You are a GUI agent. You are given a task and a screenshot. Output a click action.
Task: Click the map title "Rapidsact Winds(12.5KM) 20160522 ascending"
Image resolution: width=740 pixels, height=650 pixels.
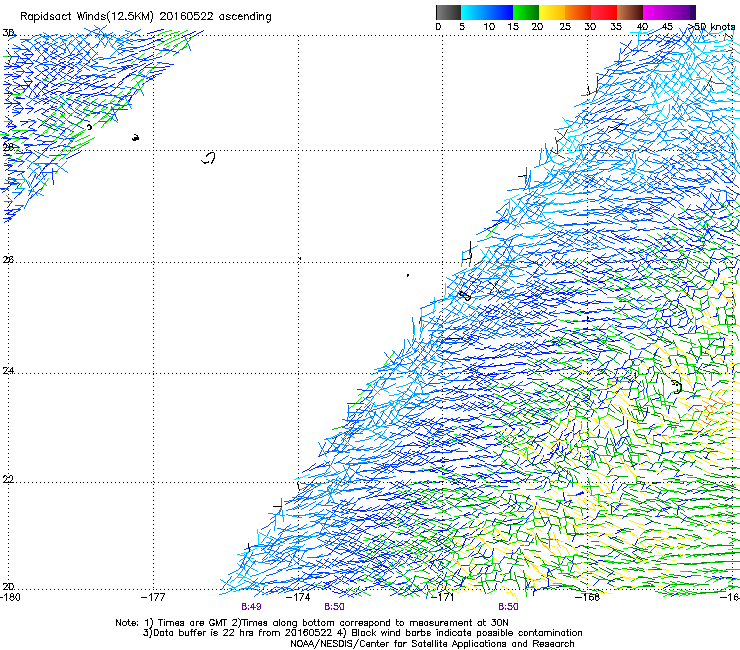click(x=146, y=17)
